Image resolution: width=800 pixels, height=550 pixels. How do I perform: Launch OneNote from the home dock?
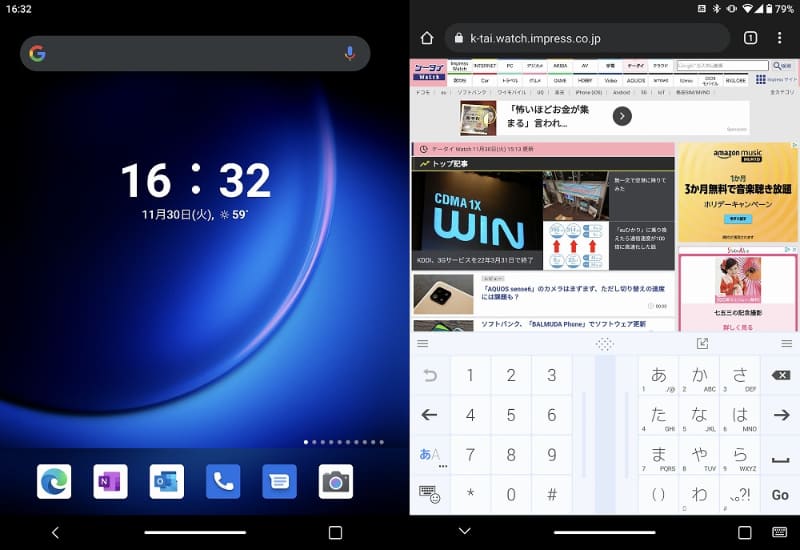(110, 481)
